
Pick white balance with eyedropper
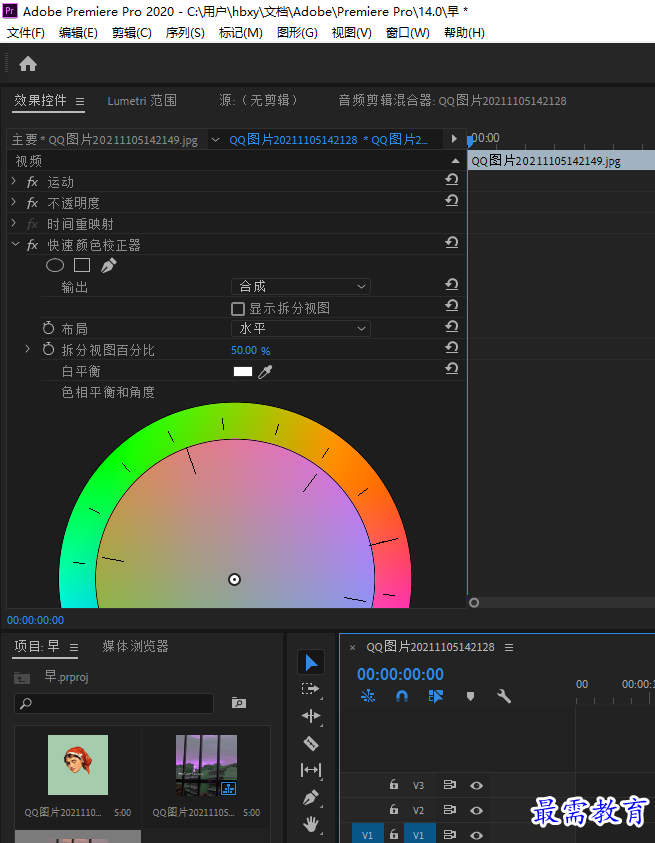point(265,372)
